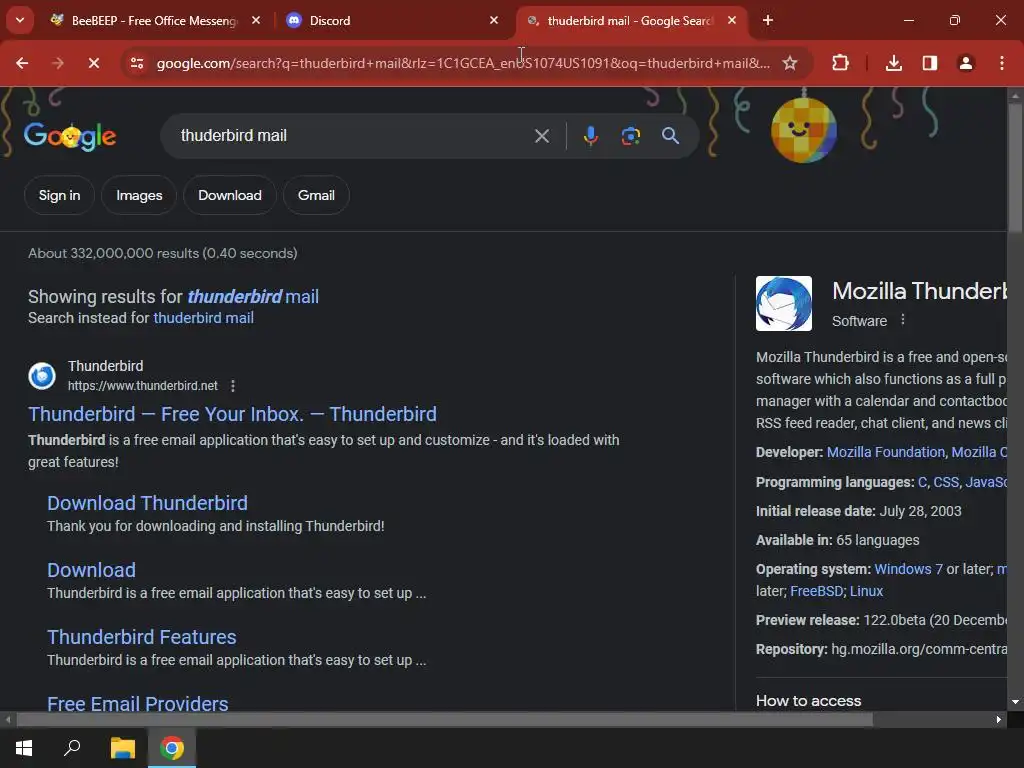The image size is (1024, 768).
Task: Open result options next to thunderbird.net
Action: tap(232, 386)
